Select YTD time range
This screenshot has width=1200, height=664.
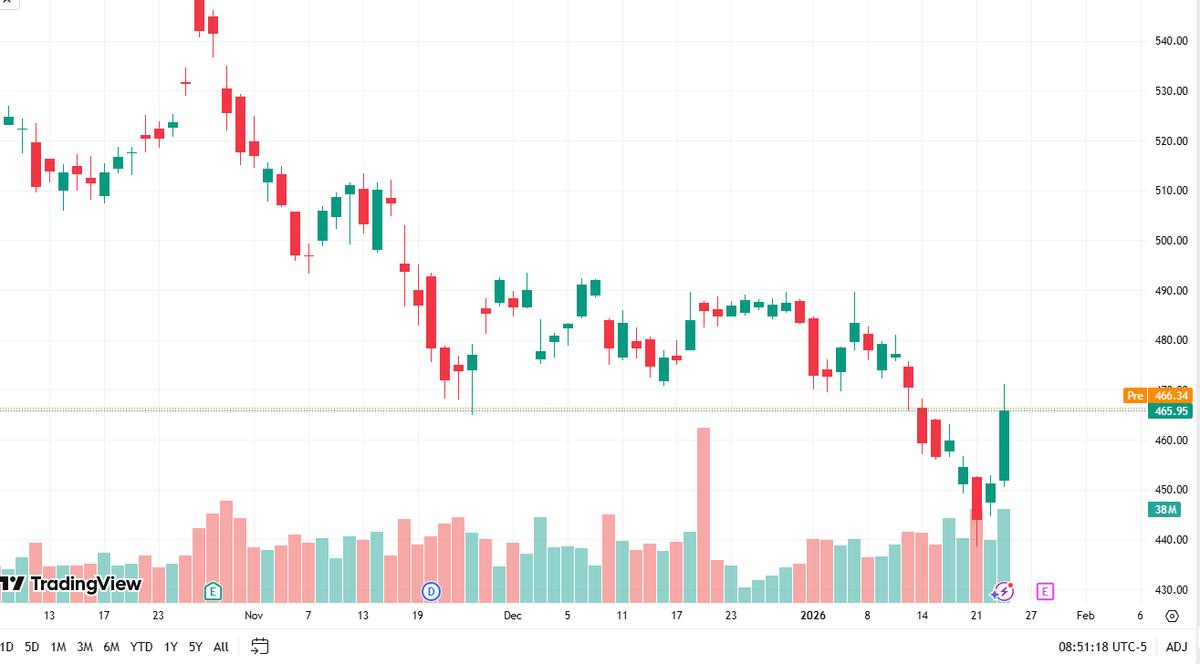coord(141,647)
